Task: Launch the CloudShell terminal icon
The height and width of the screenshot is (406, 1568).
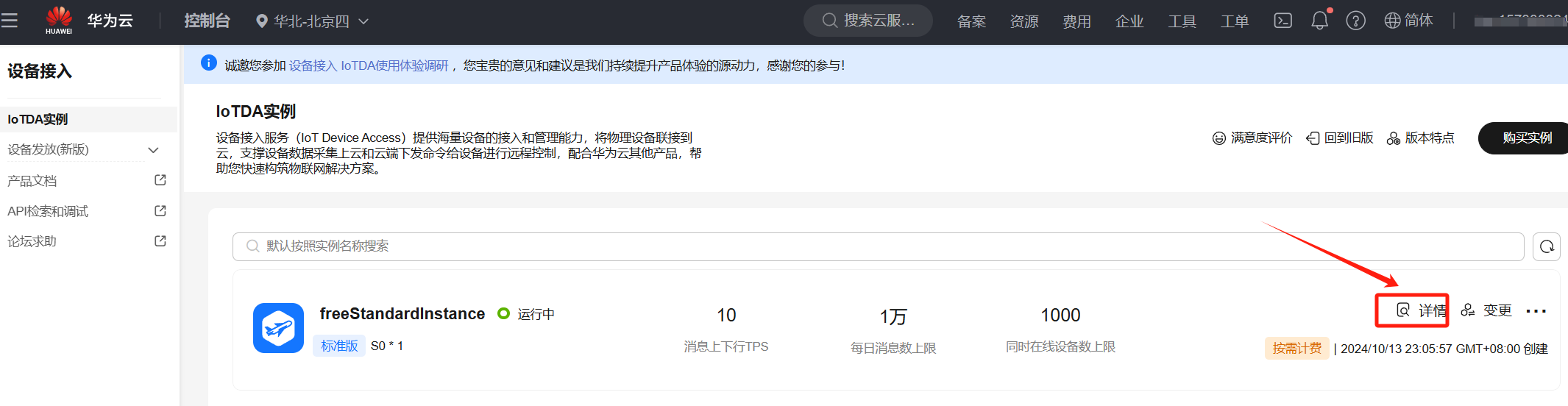Action: point(1283,21)
